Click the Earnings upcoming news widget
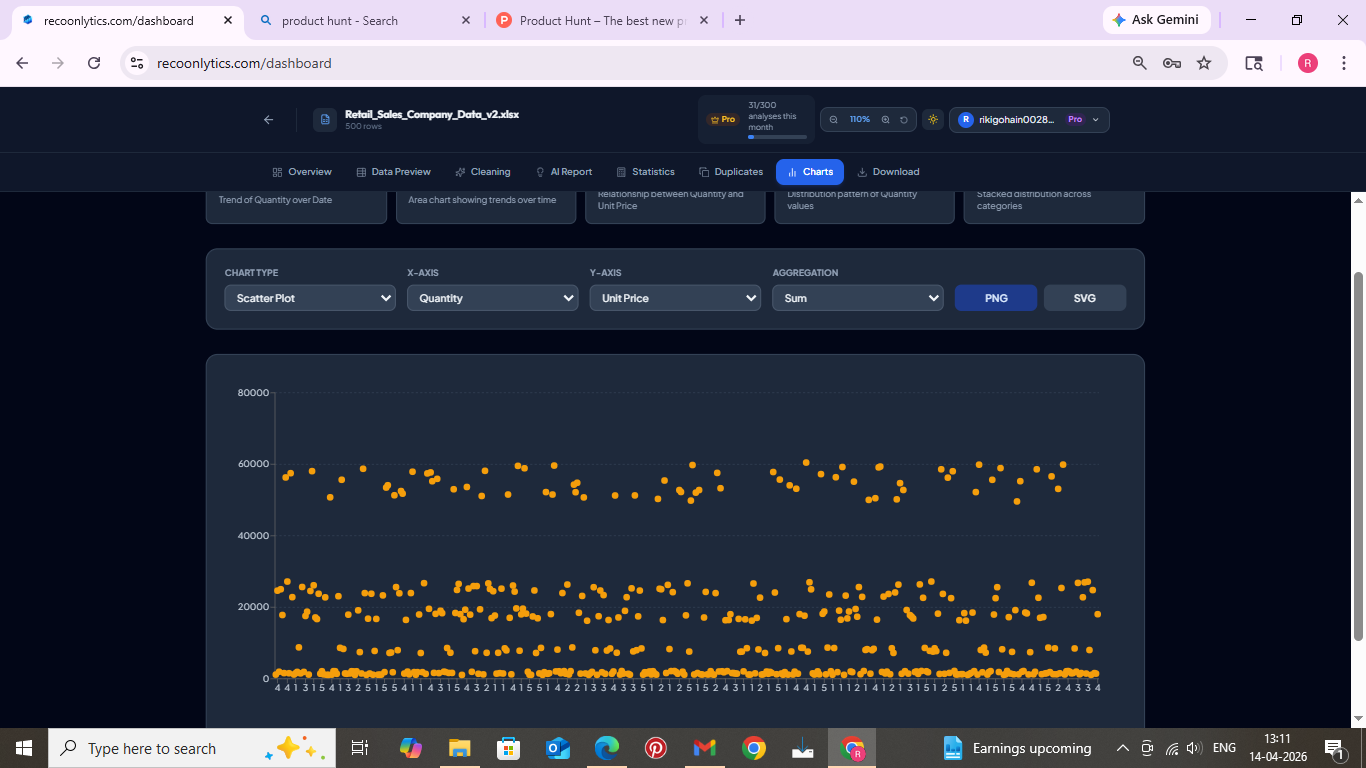The image size is (1366, 768). [1017, 748]
